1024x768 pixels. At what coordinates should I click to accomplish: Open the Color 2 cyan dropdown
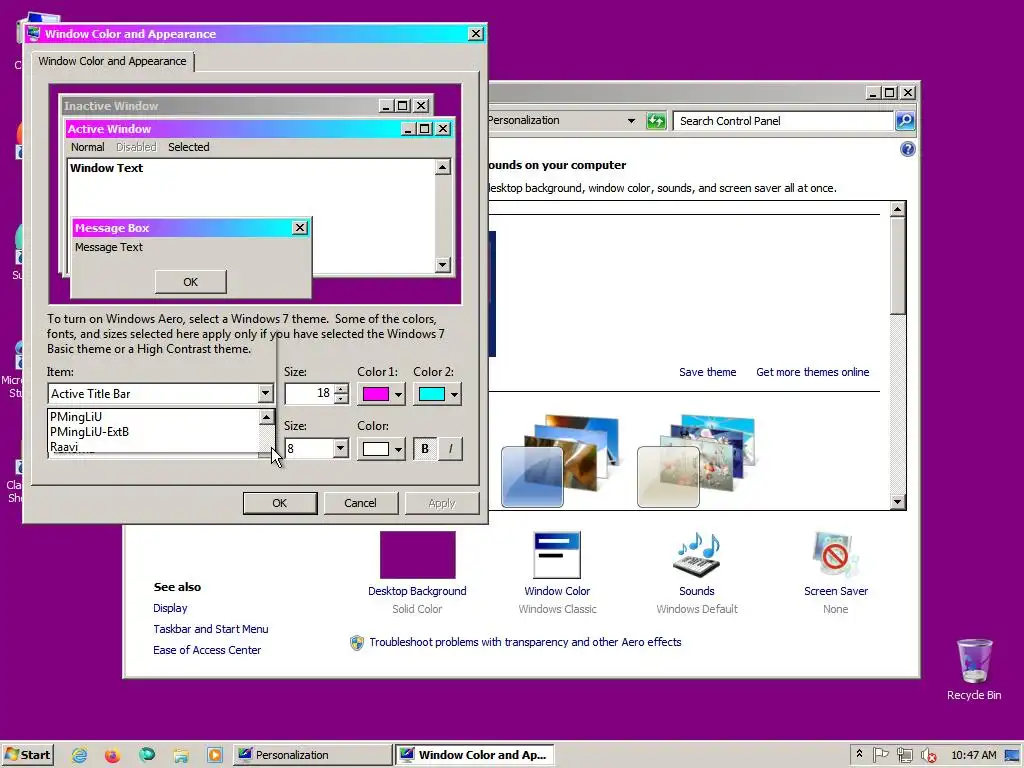[437, 394]
